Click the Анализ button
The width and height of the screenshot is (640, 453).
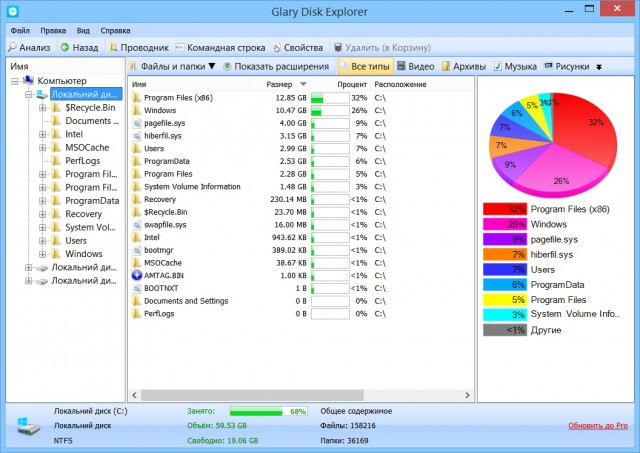pos(29,48)
